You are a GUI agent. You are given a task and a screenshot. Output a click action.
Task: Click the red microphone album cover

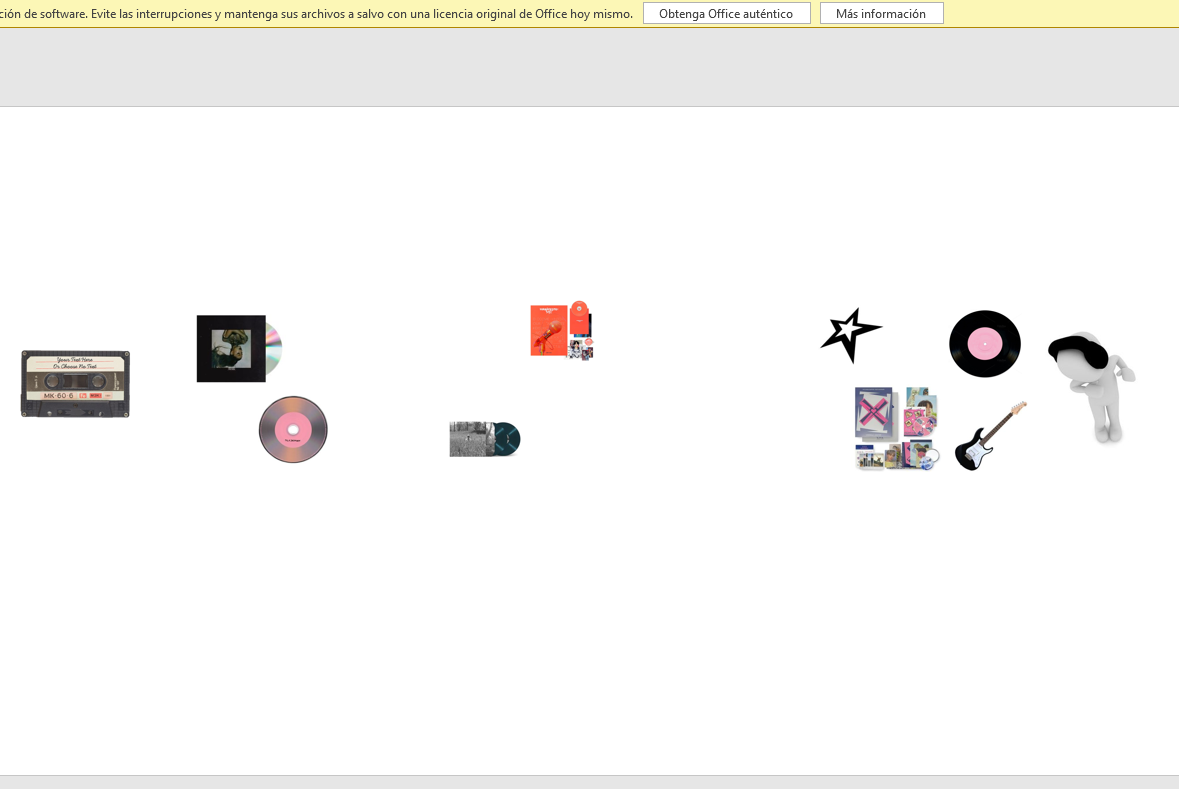pyautogui.click(x=548, y=331)
